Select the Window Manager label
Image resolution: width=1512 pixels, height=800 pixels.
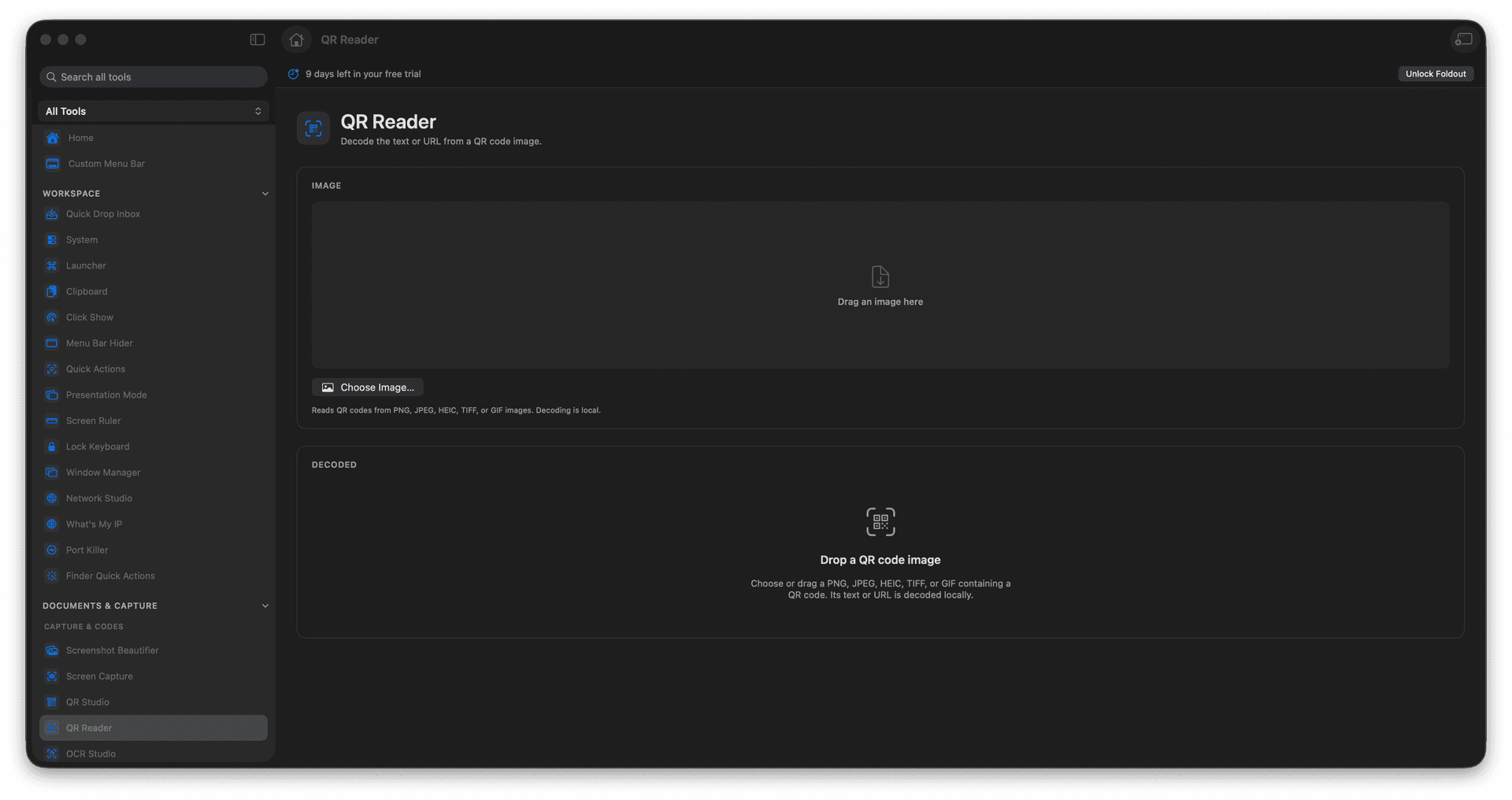pos(103,472)
